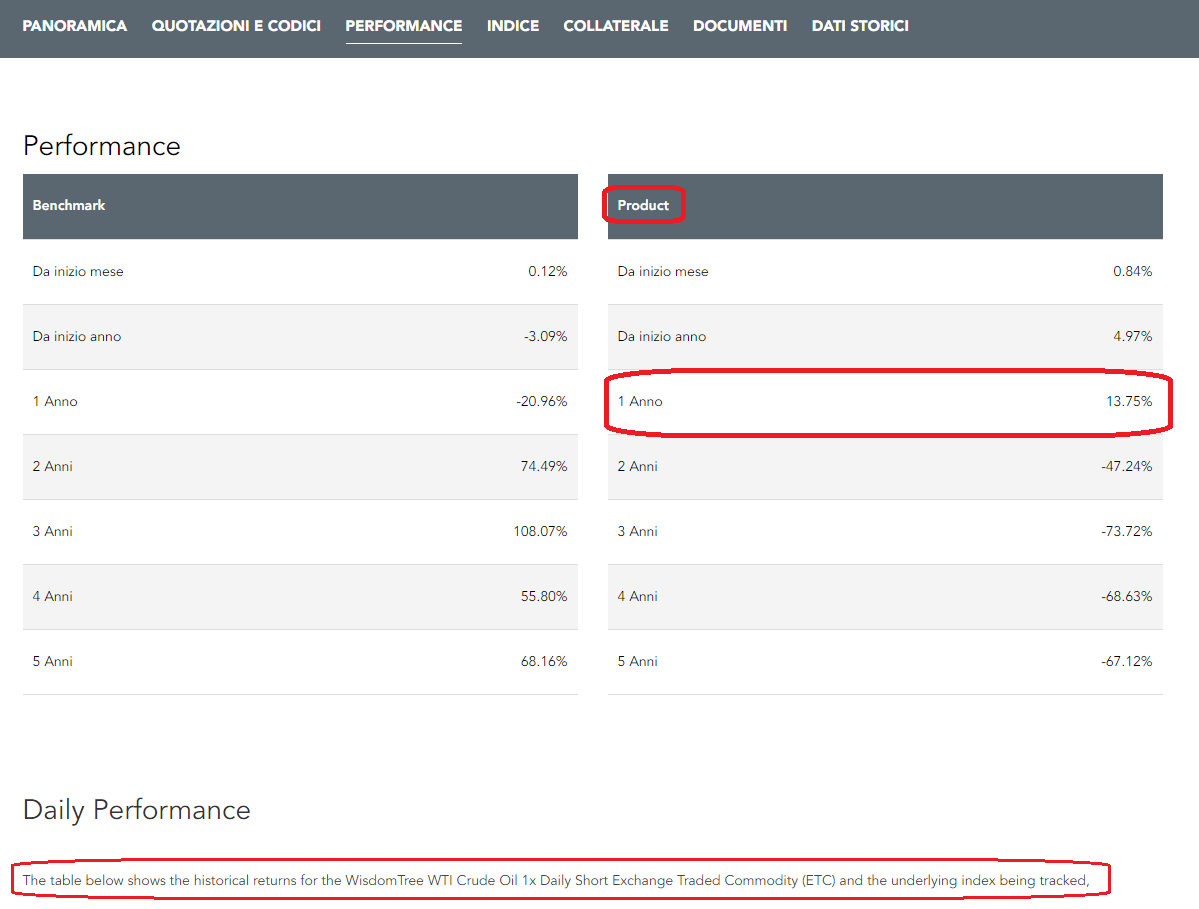Switch to the DOCUMENTI tab
Image resolution: width=1199 pixels, height=909 pixels.
coord(740,26)
